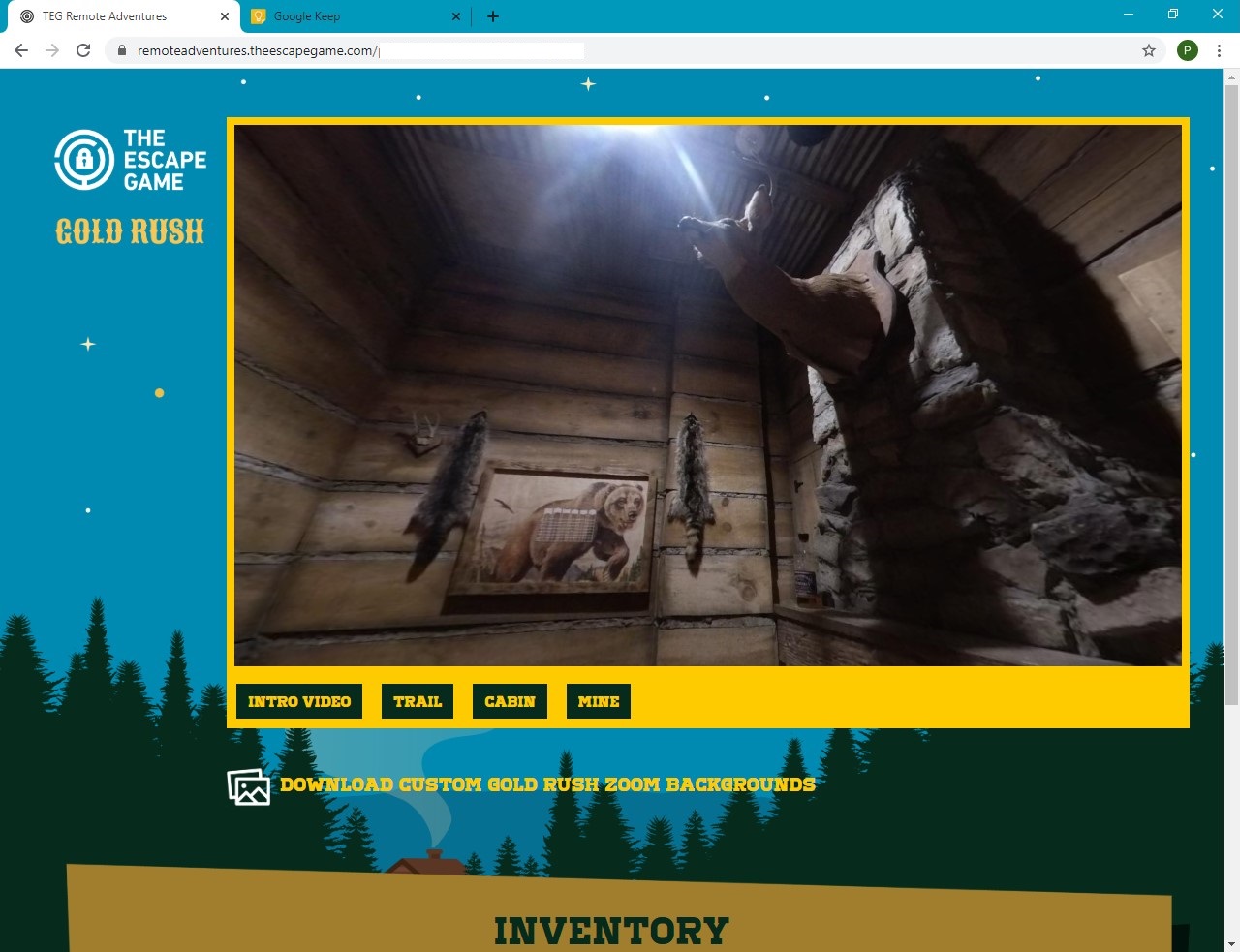Screen dimensions: 1240x952
Task: Close the TEG Remote Adventures tab
Action: click(224, 16)
